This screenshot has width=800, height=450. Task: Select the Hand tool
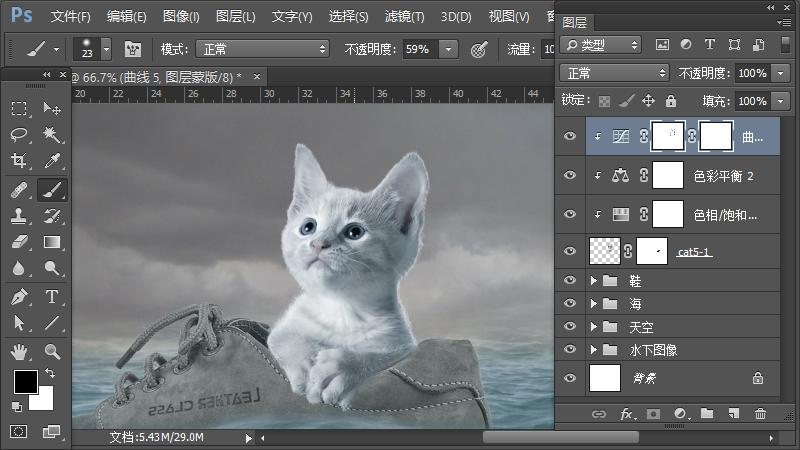coord(19,352)
